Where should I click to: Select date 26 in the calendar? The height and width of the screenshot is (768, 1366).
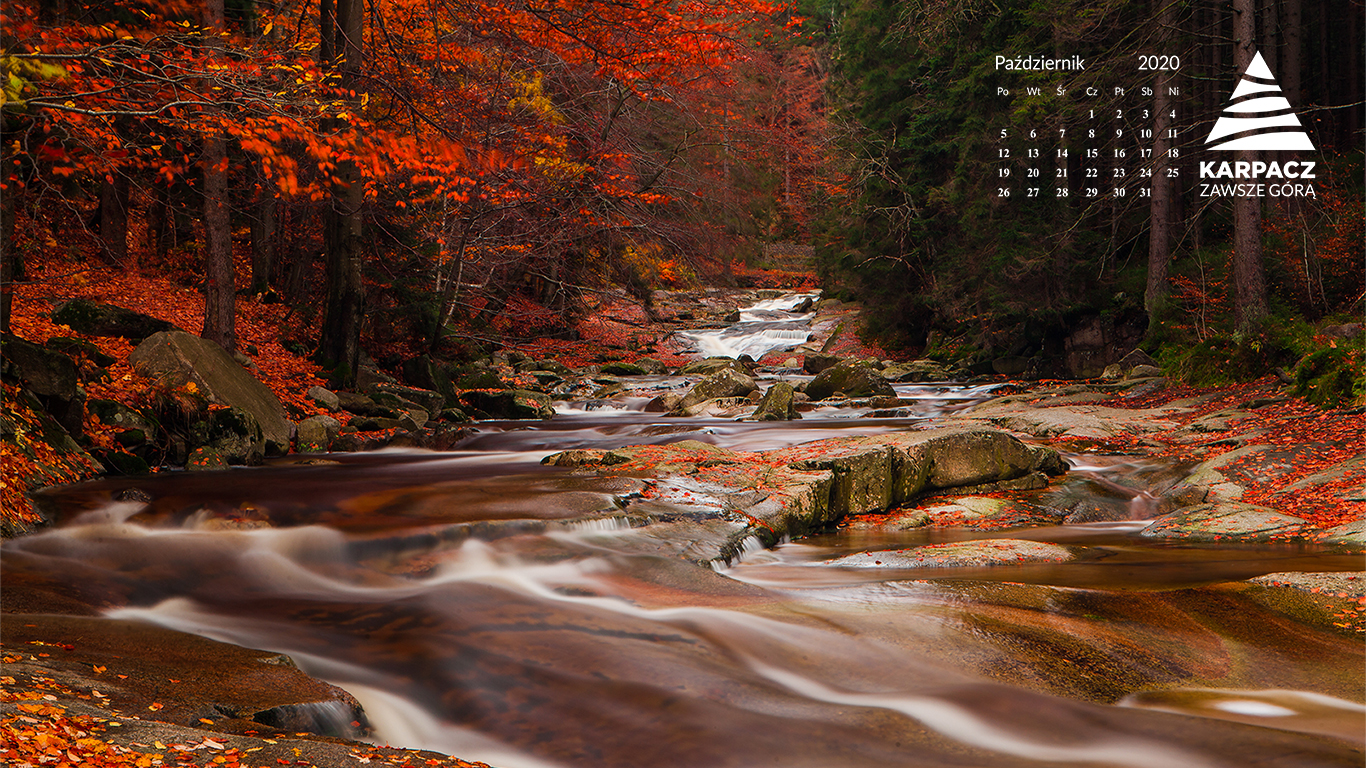pos(1004,192)
